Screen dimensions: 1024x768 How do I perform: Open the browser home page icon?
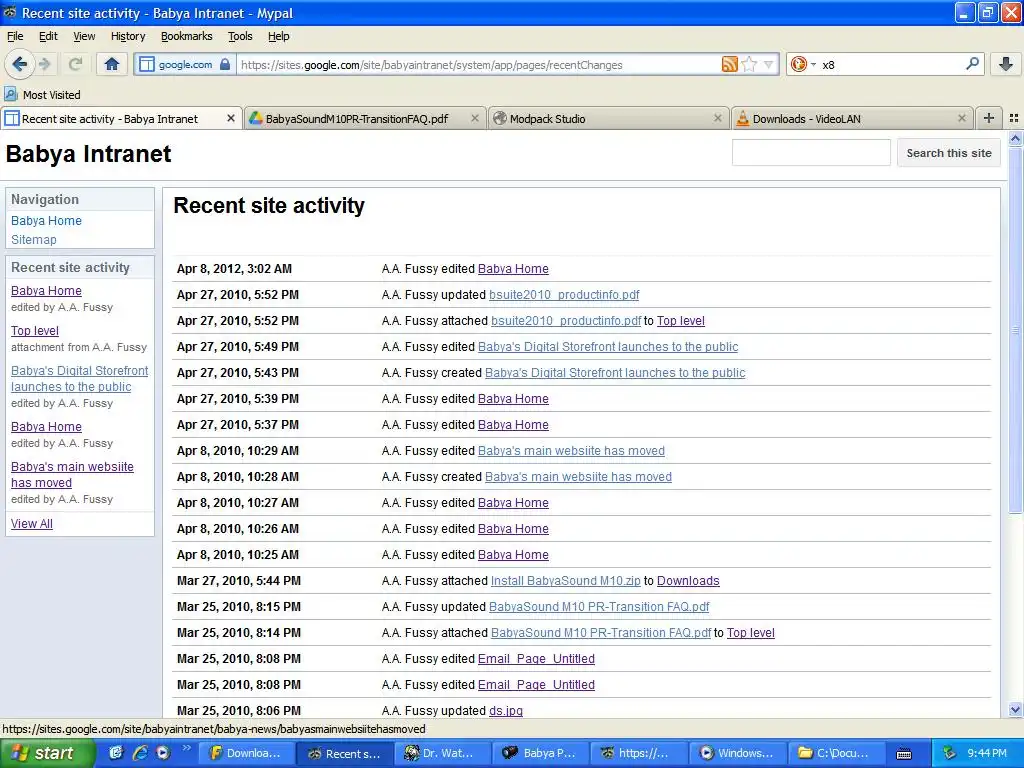point(112,64)
